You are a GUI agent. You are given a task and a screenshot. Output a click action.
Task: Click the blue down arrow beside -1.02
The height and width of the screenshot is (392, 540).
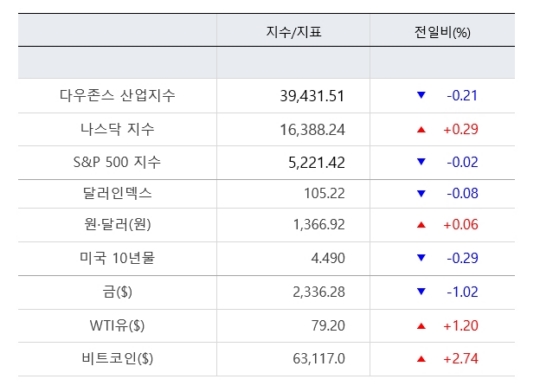[x=421, y=292]
